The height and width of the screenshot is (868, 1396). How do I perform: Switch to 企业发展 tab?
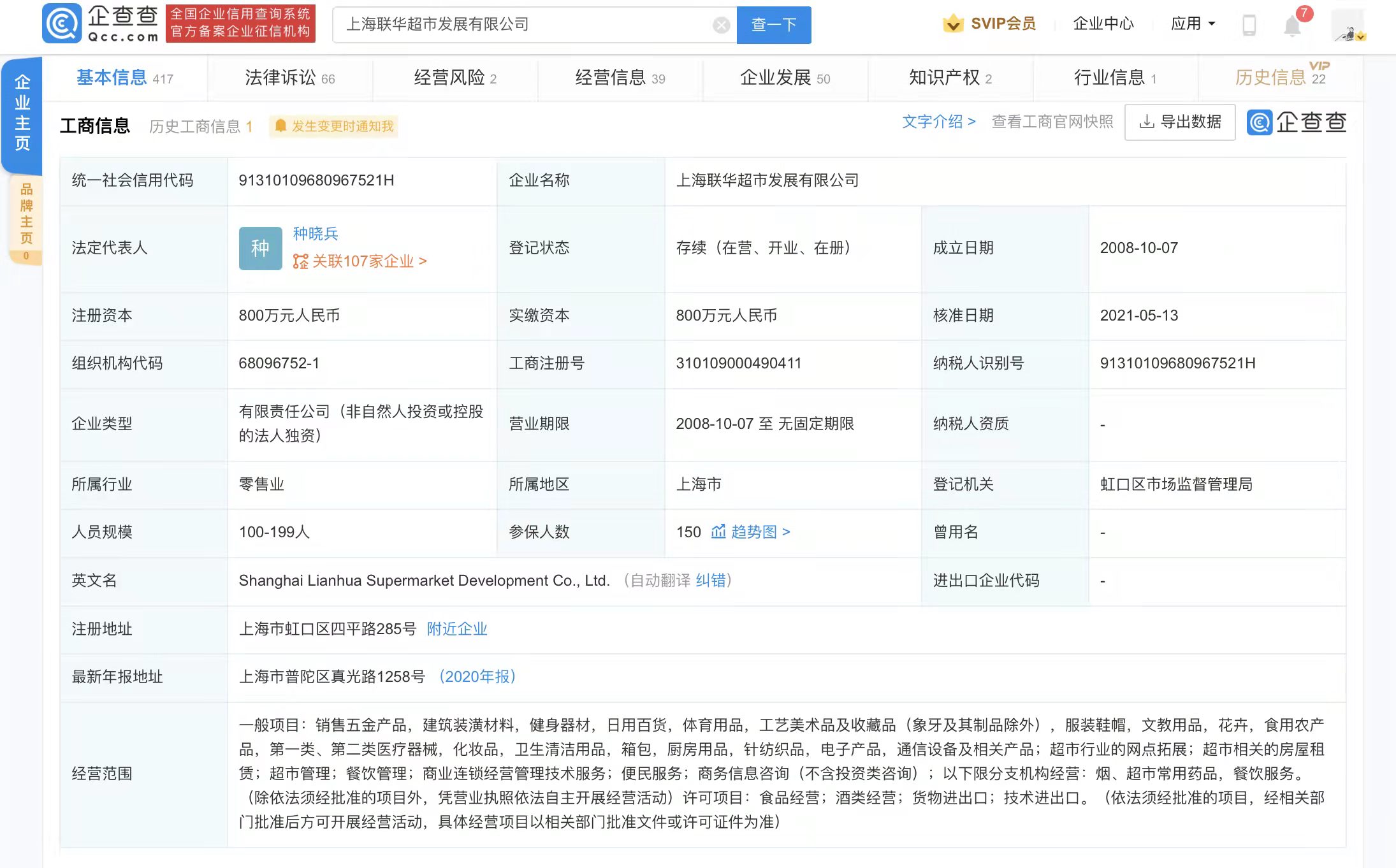[785, 78]
